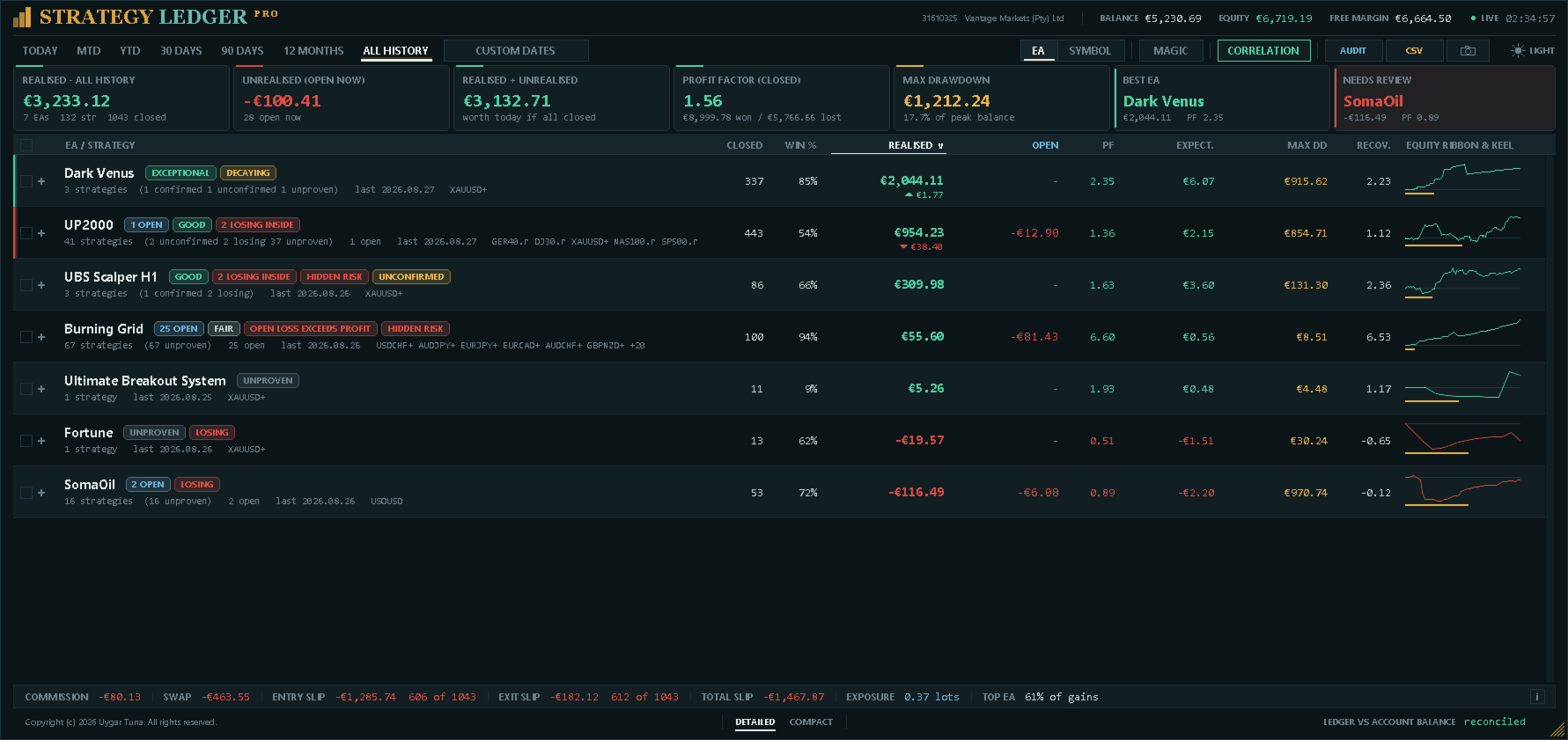
Task: Take a screenshot with the camera icon
Action: point(1468,51)
